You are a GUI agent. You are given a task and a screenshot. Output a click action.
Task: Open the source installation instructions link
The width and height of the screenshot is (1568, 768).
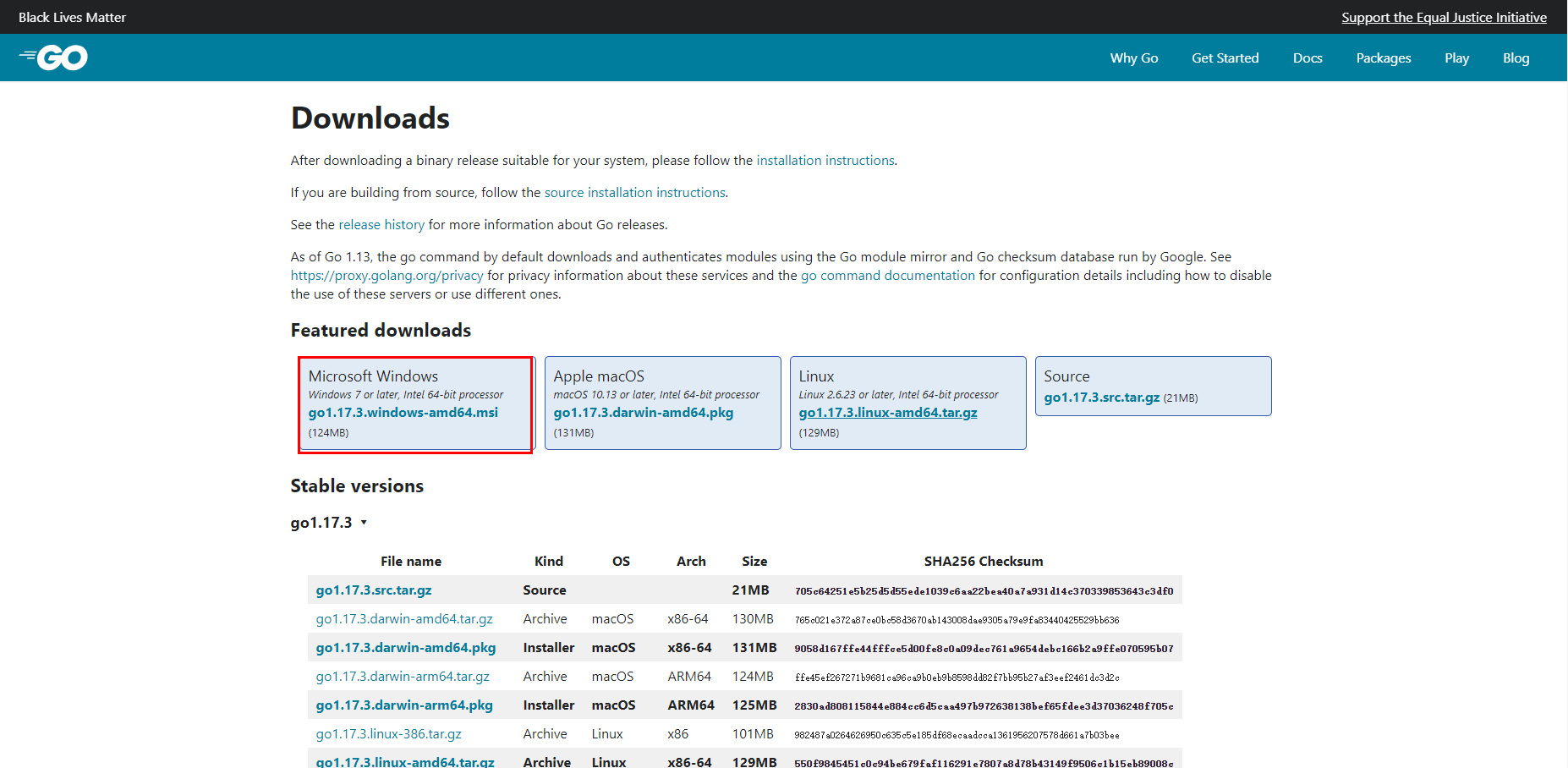coord(635,193)
